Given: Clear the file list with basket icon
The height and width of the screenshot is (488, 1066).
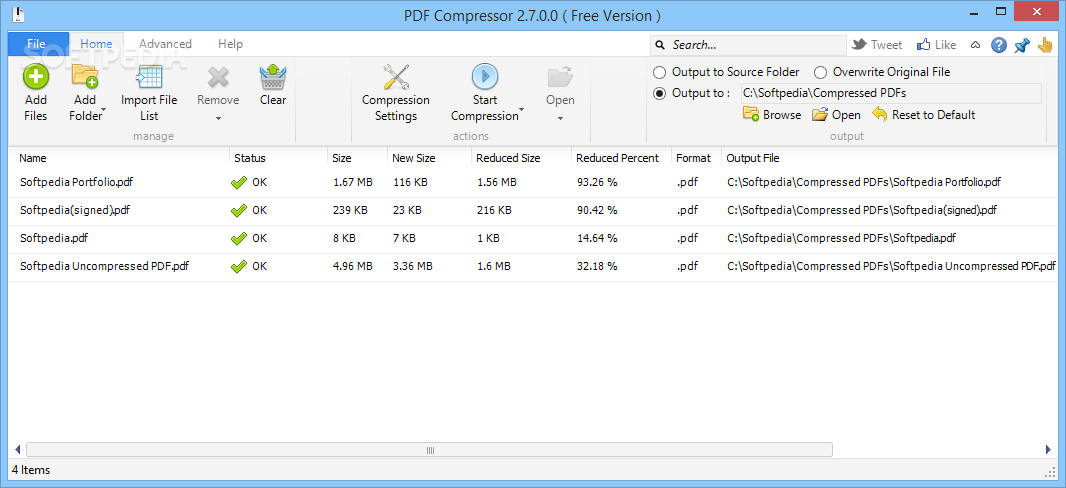Looking at the screenshot, I should coord(273,77).
